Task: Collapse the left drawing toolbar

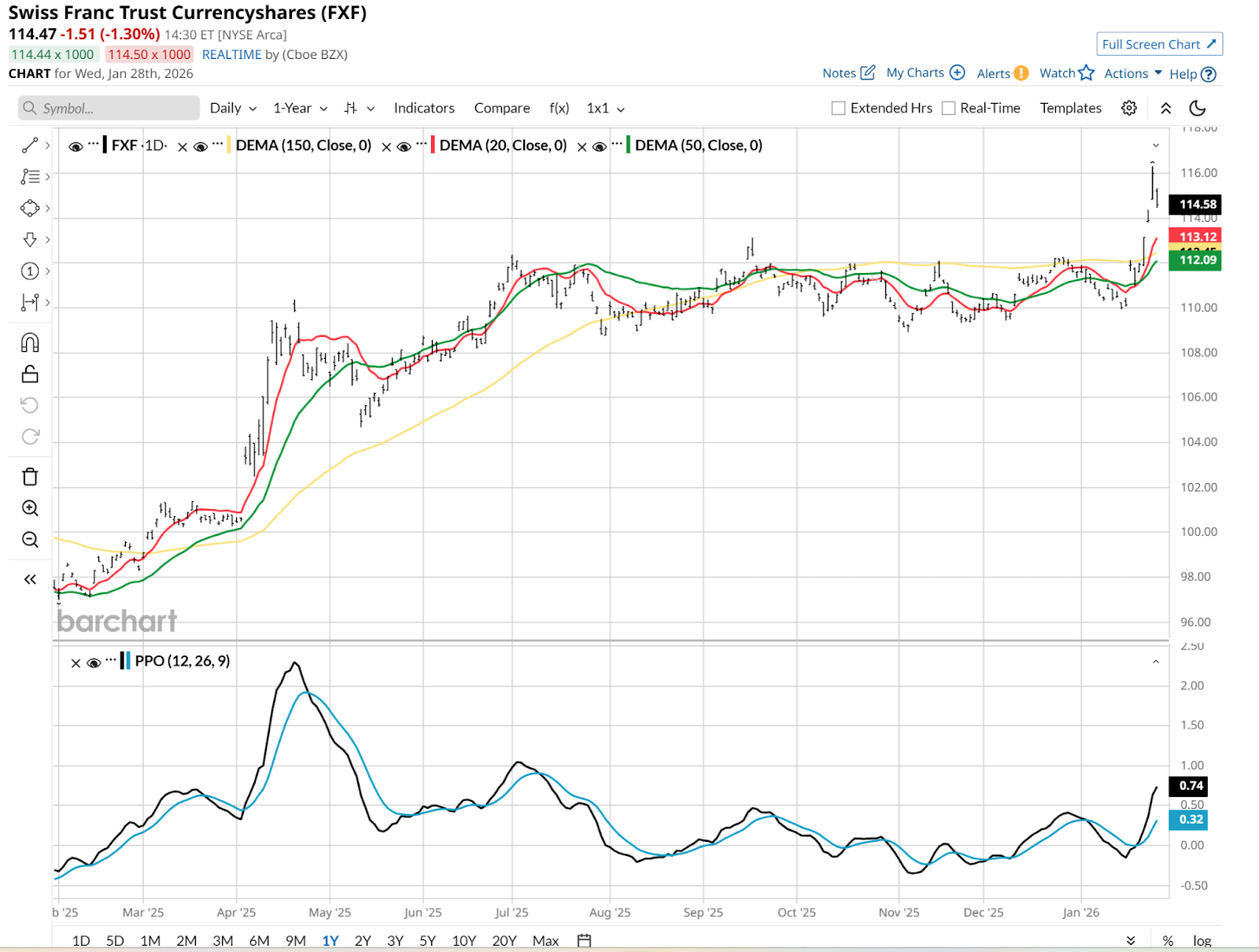Action: (30, 580)
